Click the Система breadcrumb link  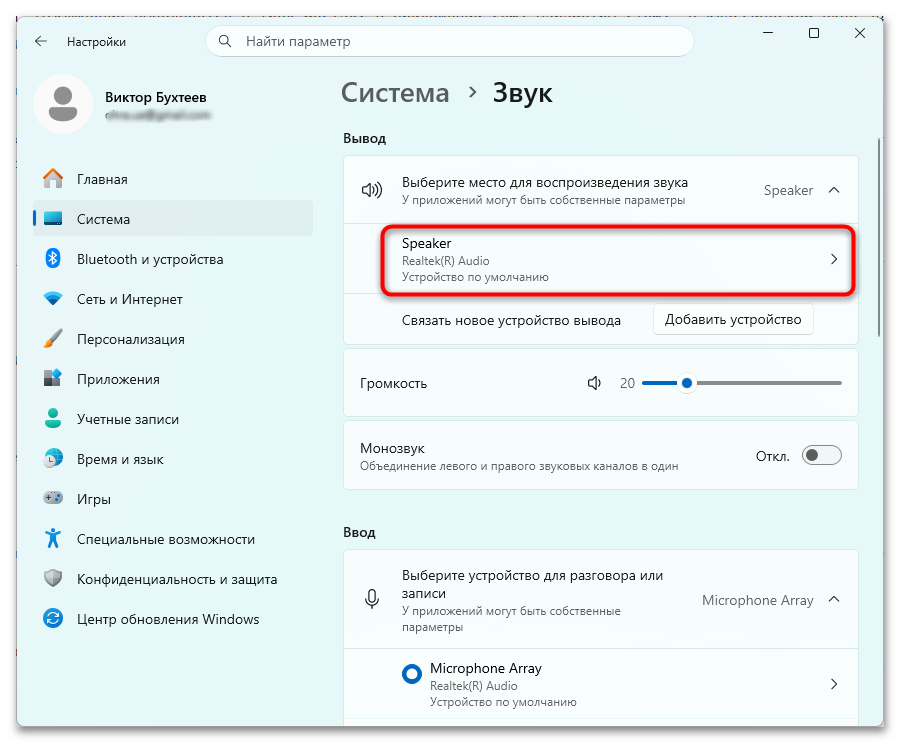pos(395,93)
